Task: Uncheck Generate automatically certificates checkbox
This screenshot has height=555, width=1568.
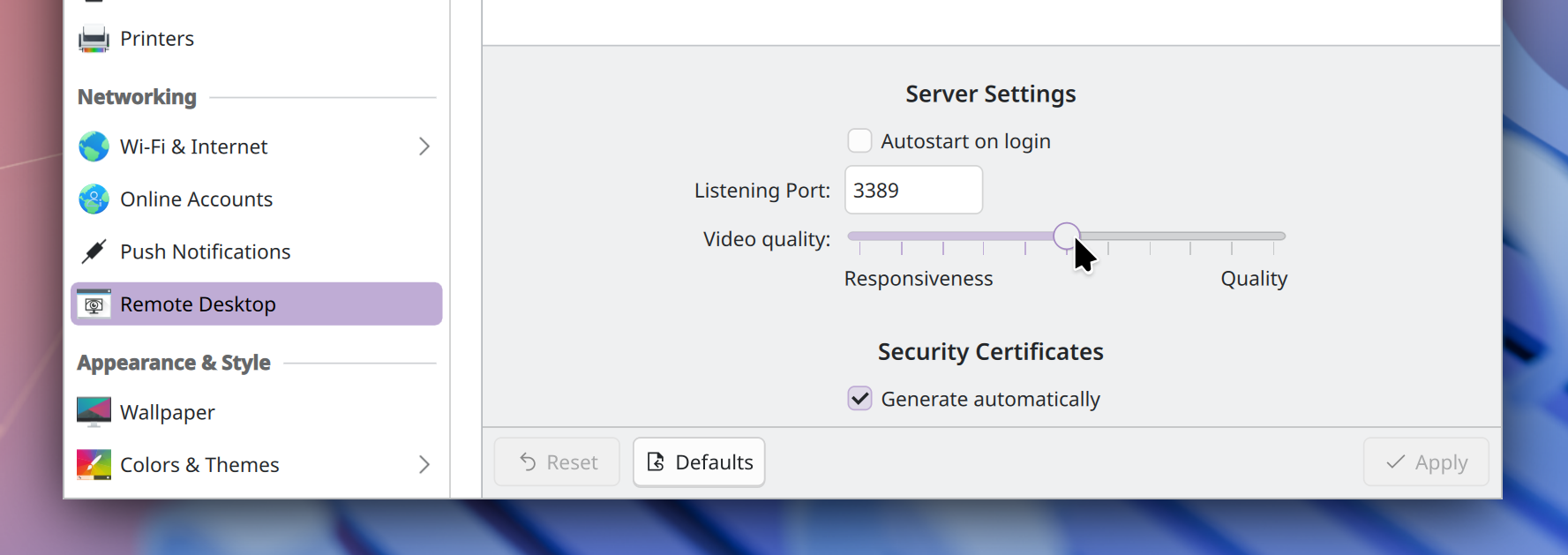Action: coord(859,399)
